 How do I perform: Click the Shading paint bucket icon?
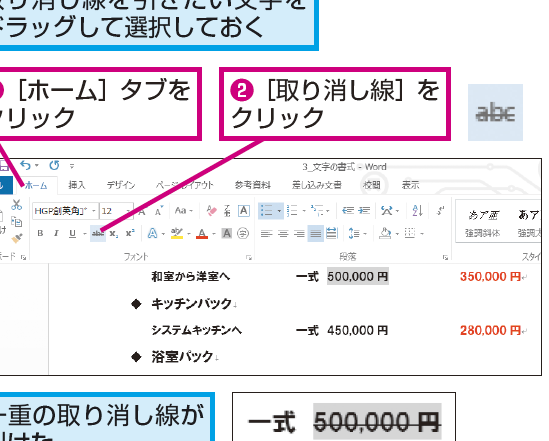click(385, 233)
